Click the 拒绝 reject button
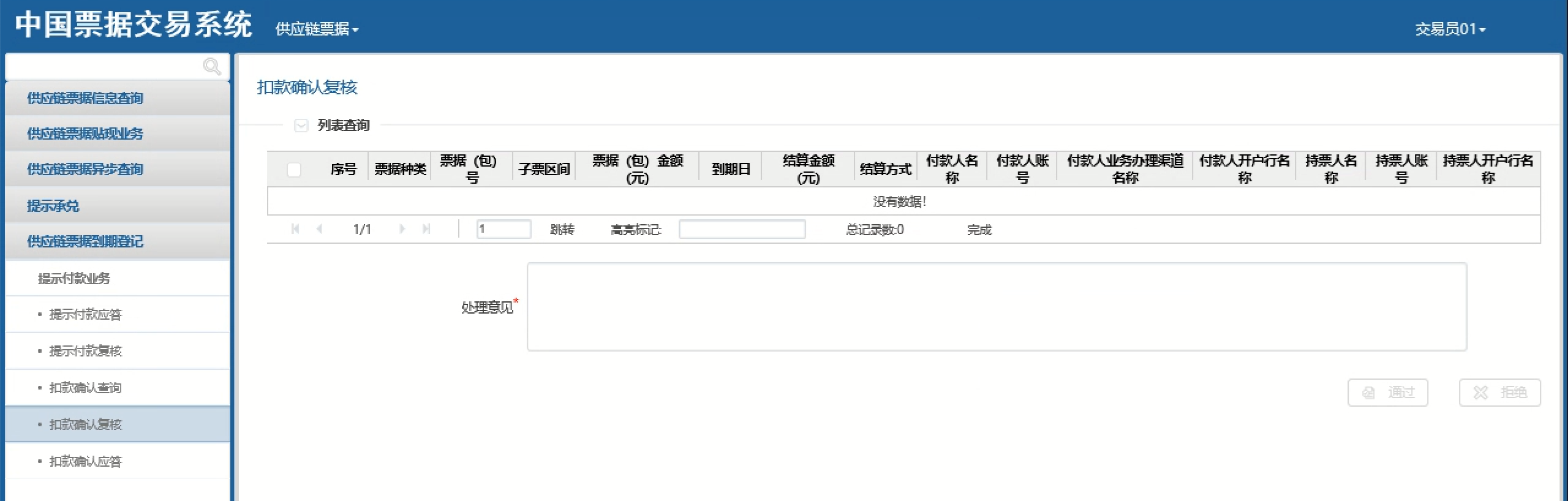 pos(1499,393)
